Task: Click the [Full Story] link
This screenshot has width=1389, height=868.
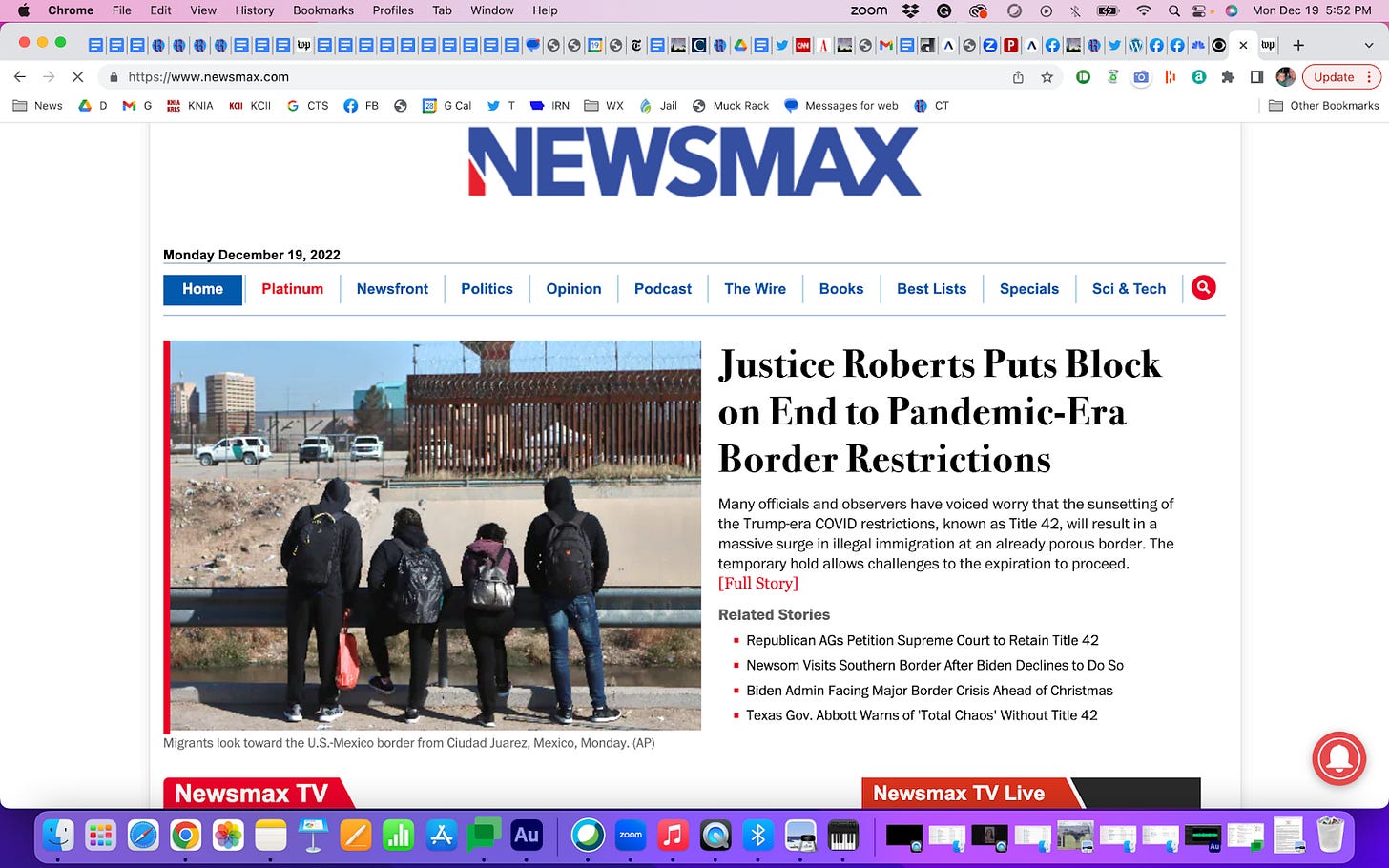Action: (758, 583)
